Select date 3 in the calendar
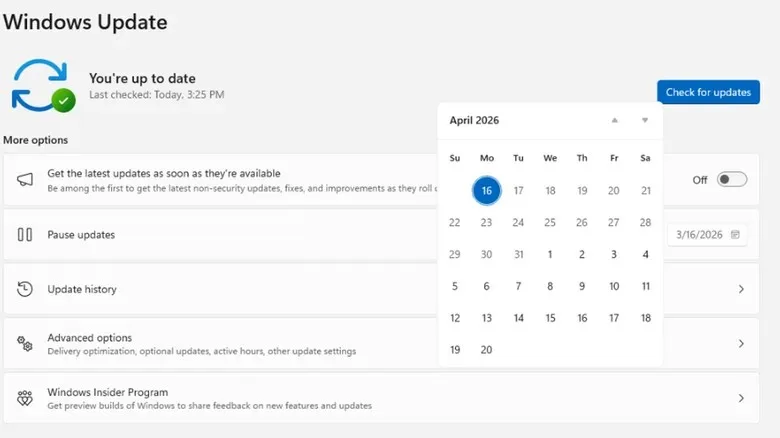The width and height of the screenshot is (780, 438). click(x=614, y=254)
